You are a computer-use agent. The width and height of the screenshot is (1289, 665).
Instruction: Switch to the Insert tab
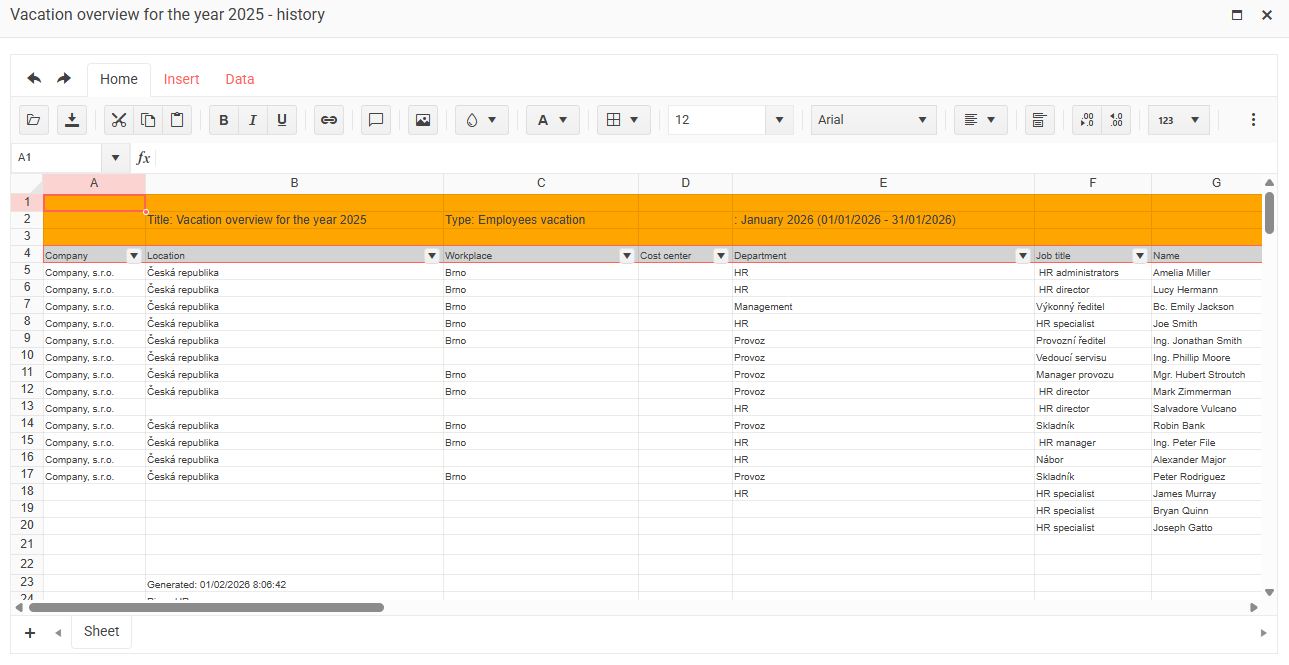point(182,79)
